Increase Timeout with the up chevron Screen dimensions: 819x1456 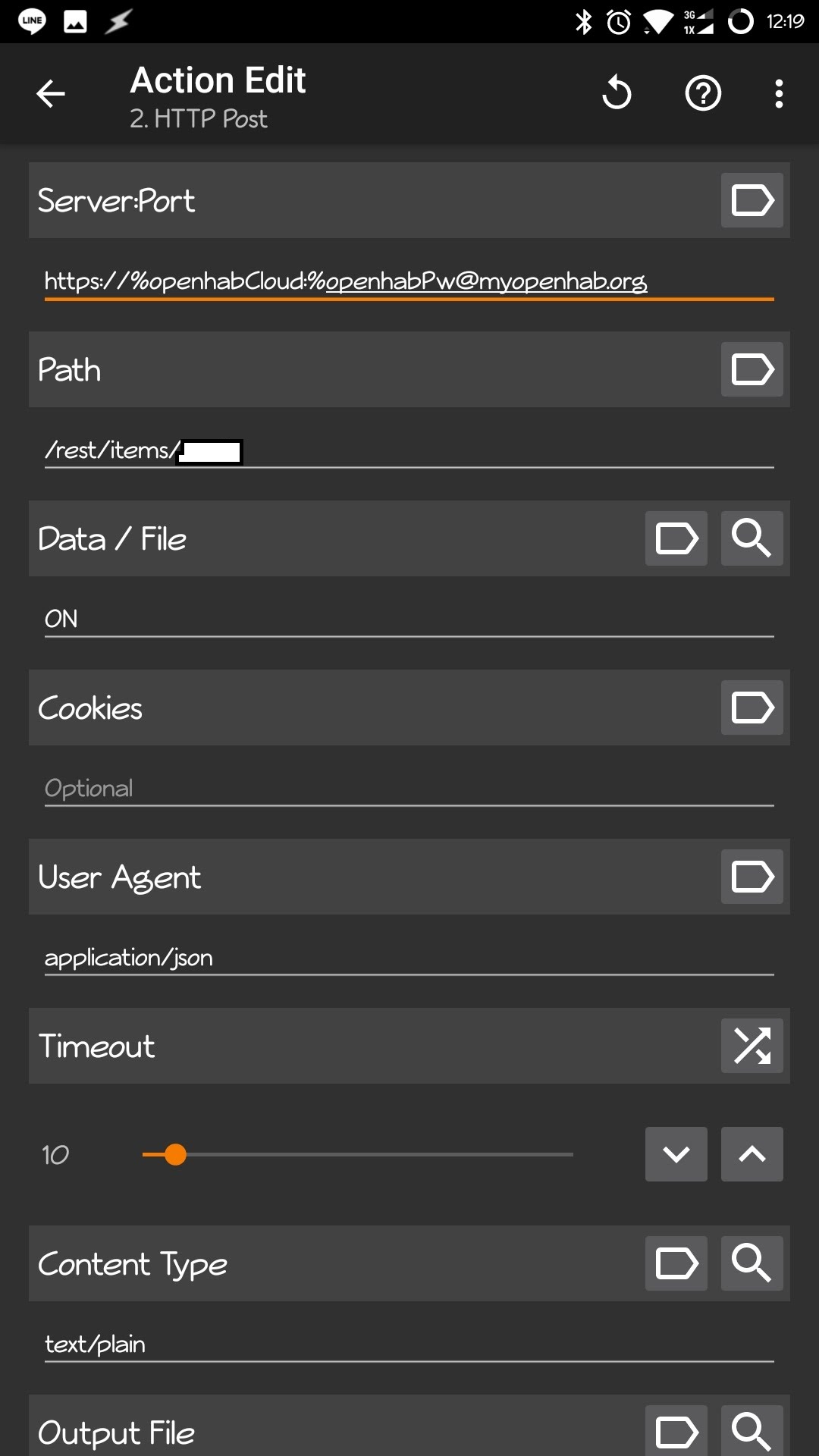coord(752,1154)
